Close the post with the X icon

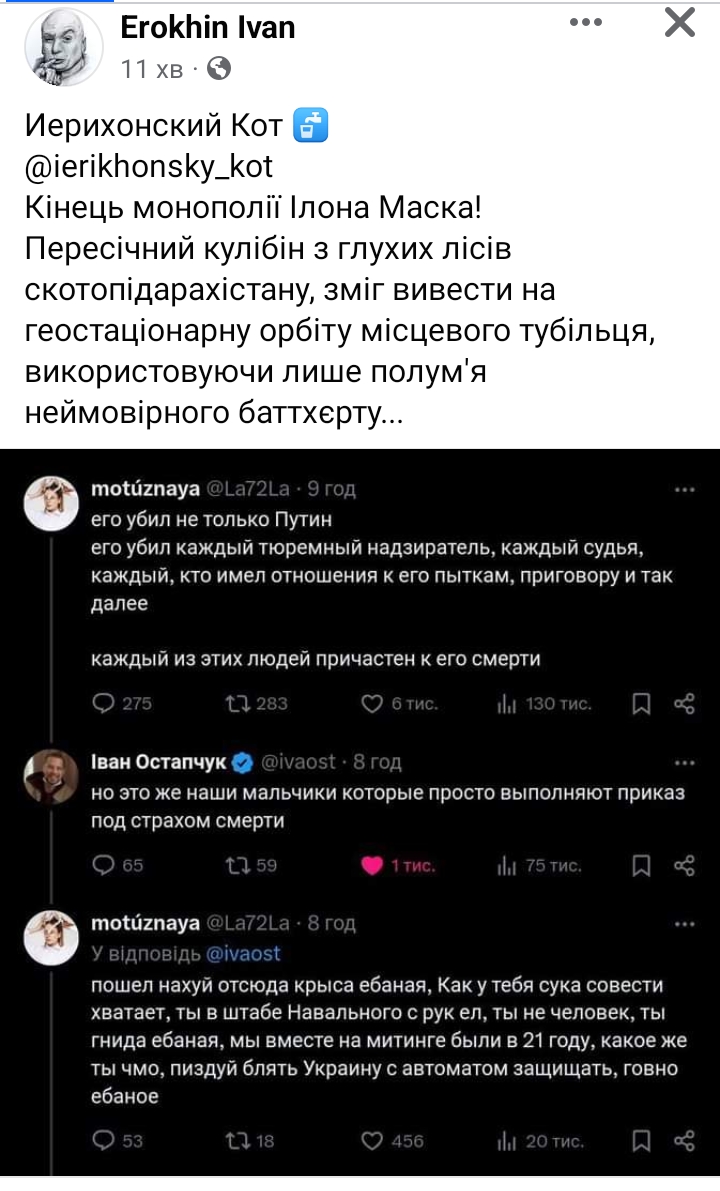point(680,22)
